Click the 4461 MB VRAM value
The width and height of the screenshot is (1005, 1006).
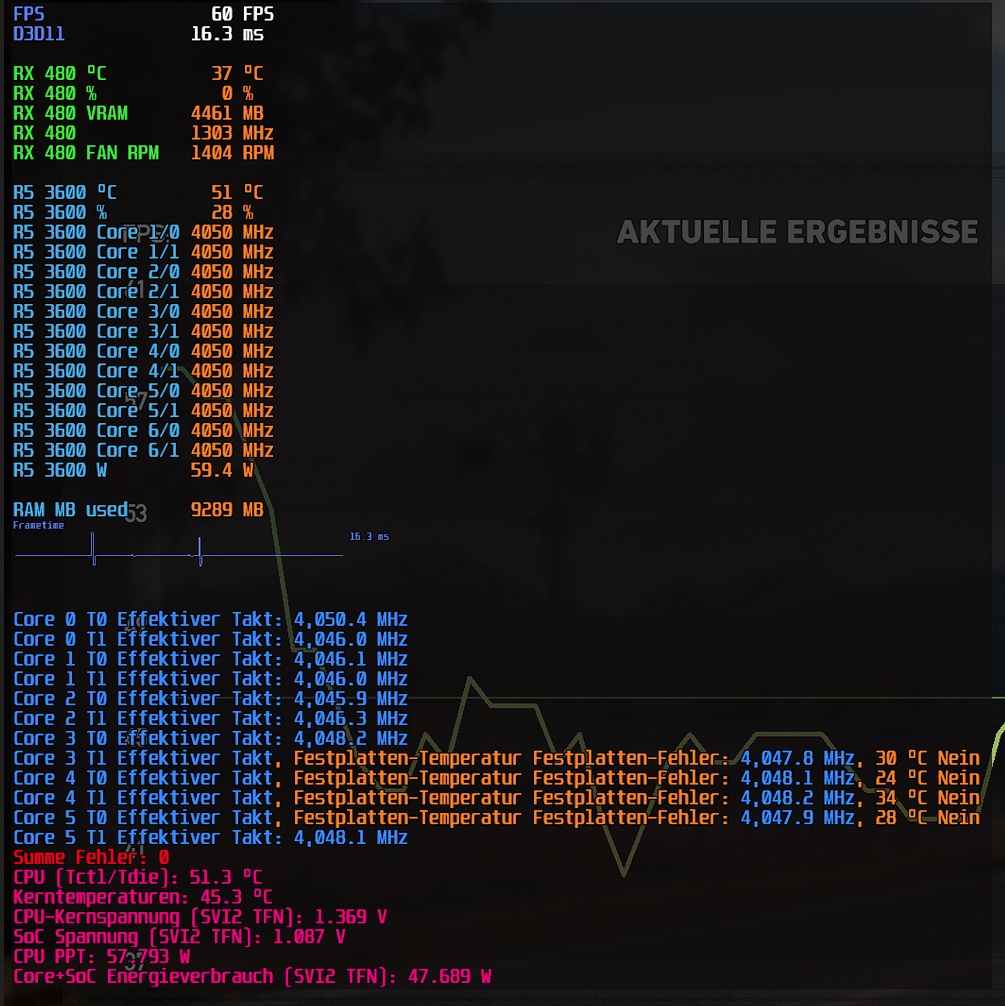227,114
